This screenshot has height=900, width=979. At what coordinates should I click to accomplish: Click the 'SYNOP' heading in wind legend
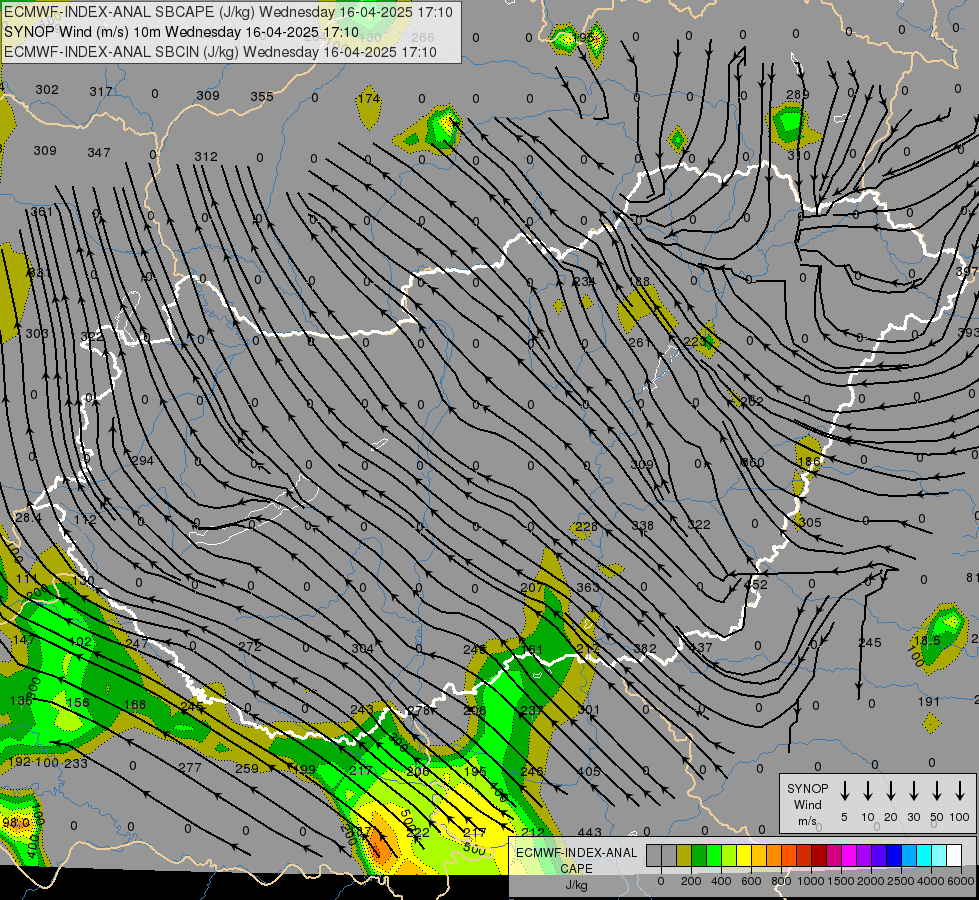pos(807,788)
